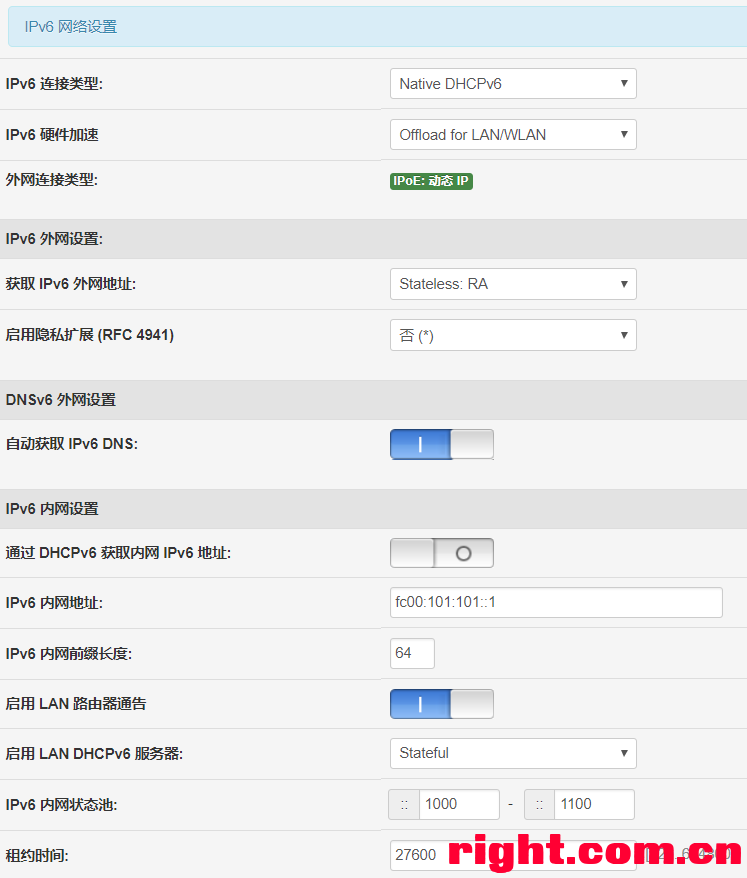
Task: Click the 启用 LAN 路由器通告 label
Action: coord(76,704)
